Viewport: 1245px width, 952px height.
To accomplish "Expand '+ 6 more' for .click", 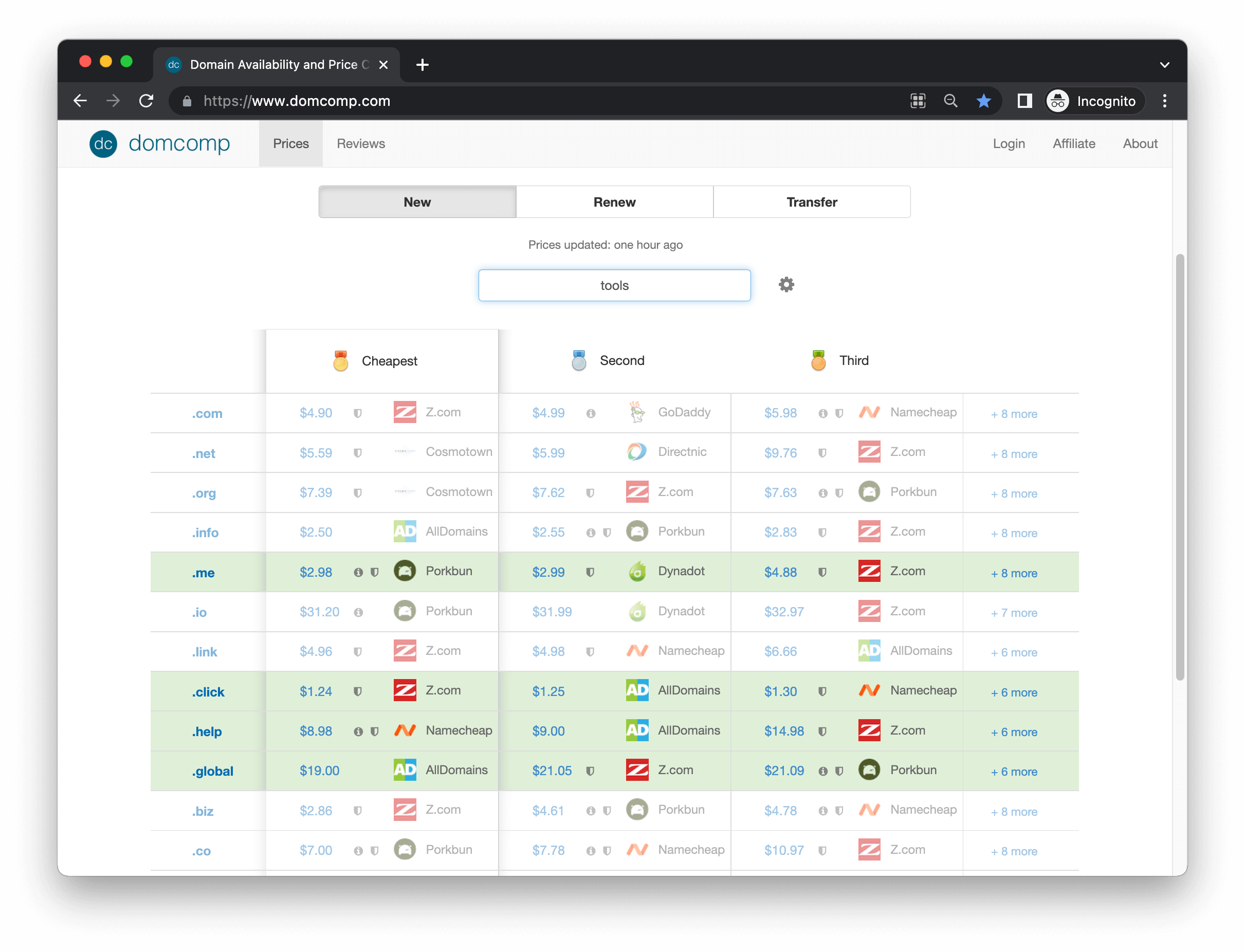I will 1014,692.
